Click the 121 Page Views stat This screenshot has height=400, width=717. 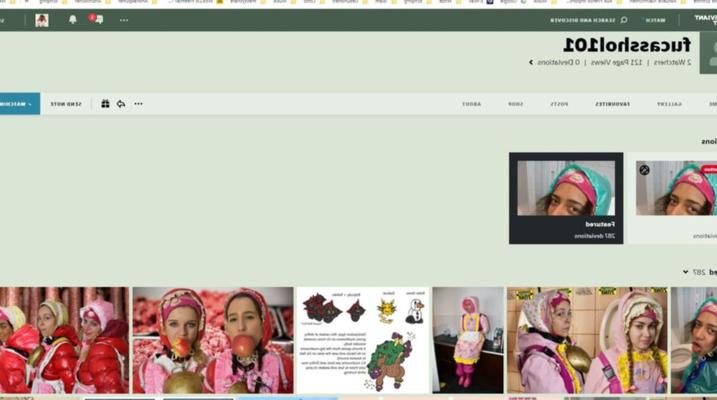tap(616, 62)
